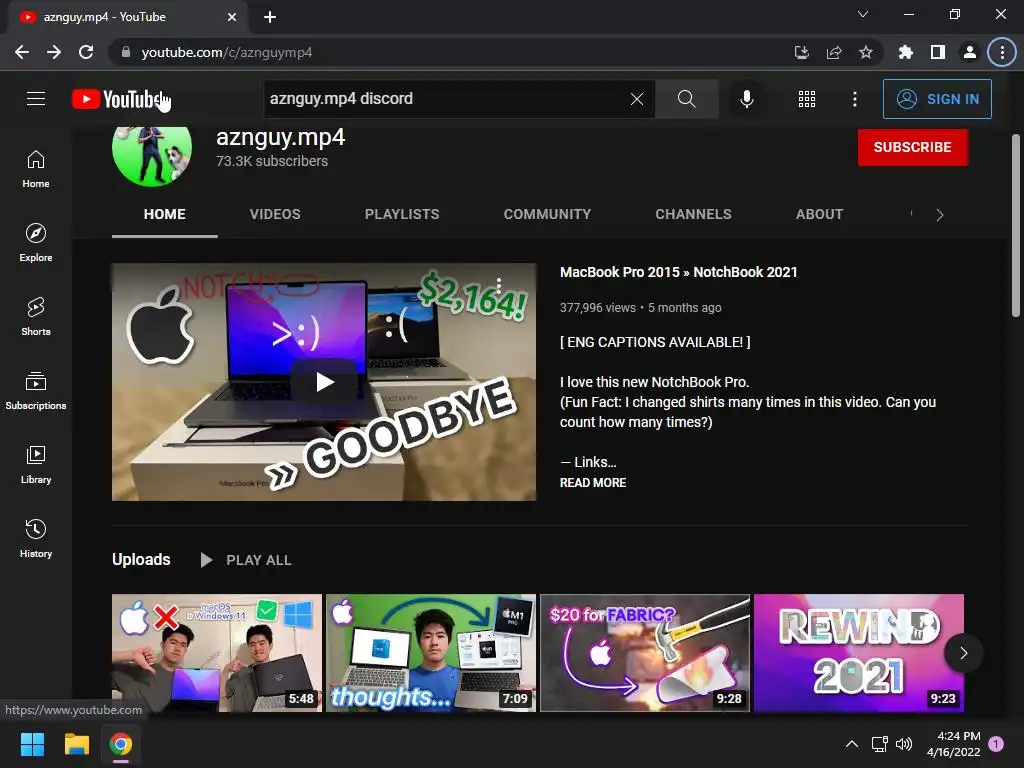Click browser forward arrow

click(54, 52)
